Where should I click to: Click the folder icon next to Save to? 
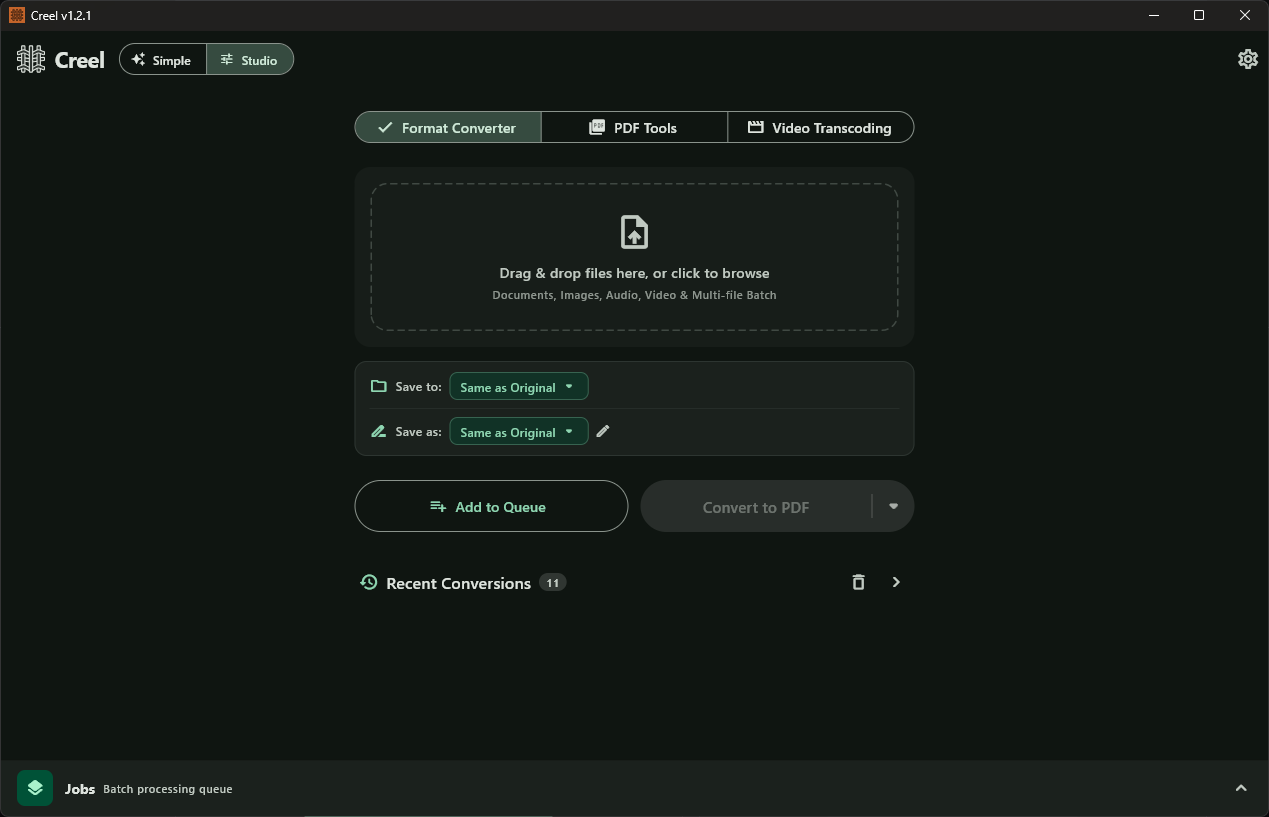point(379,386)
